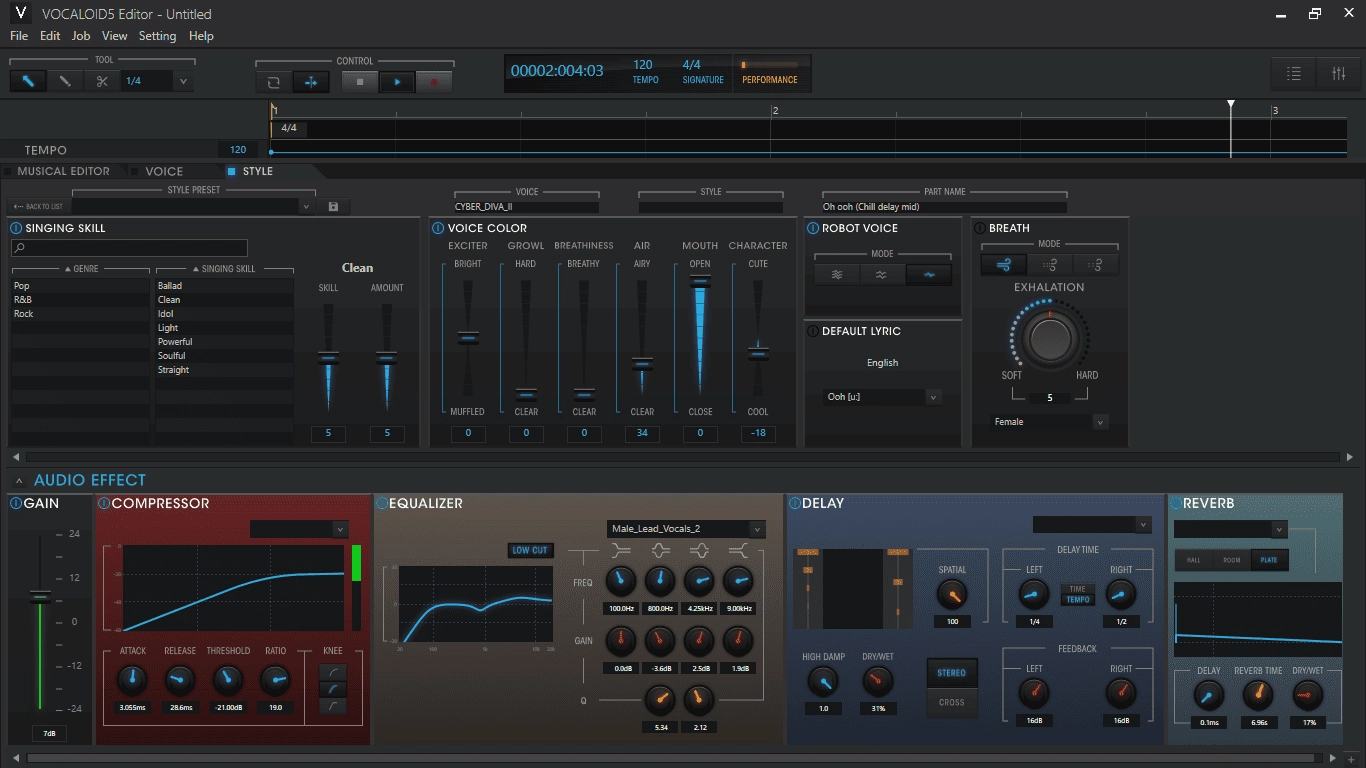Image resolution: width=1366 pixels, height=768 pixels.
Task: Click the Singing Skill SKILL slider handle
Action: point(328,357)
